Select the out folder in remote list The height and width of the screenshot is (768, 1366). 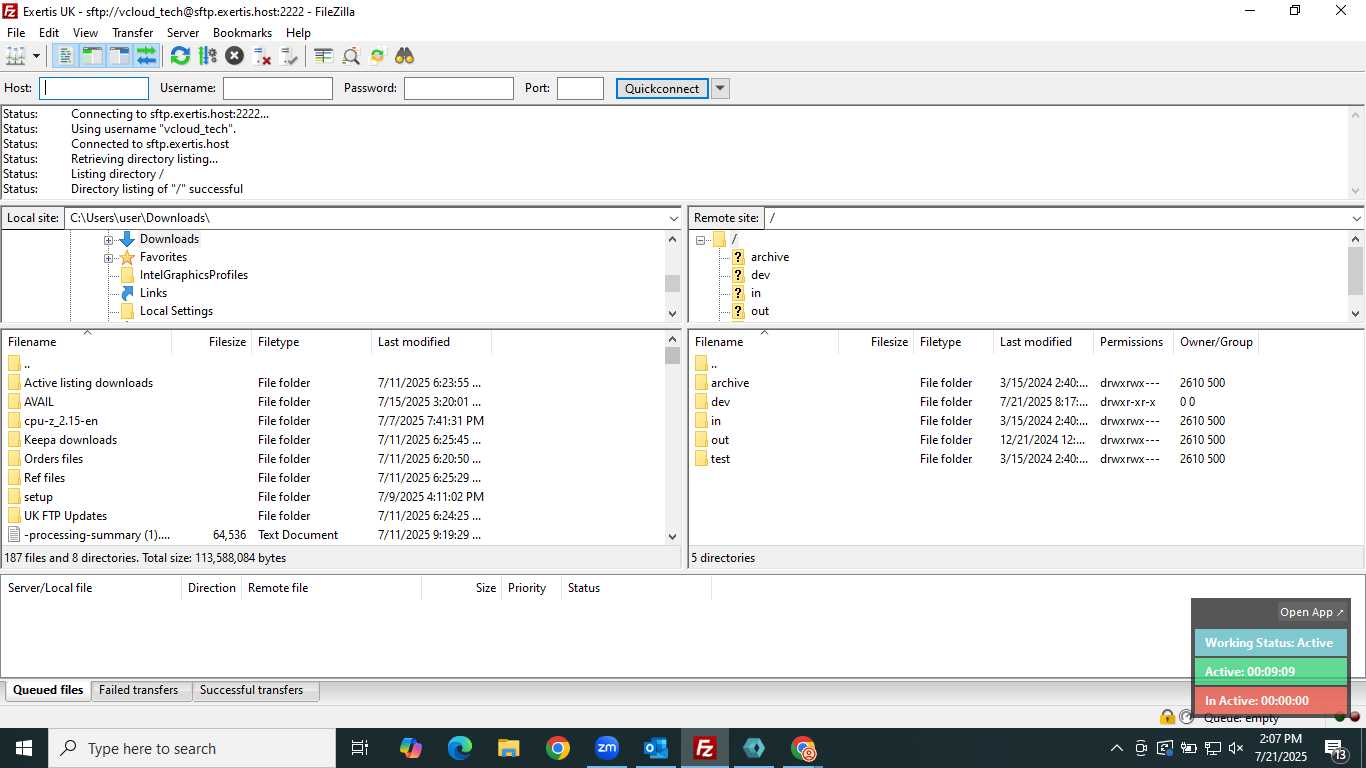720,440
